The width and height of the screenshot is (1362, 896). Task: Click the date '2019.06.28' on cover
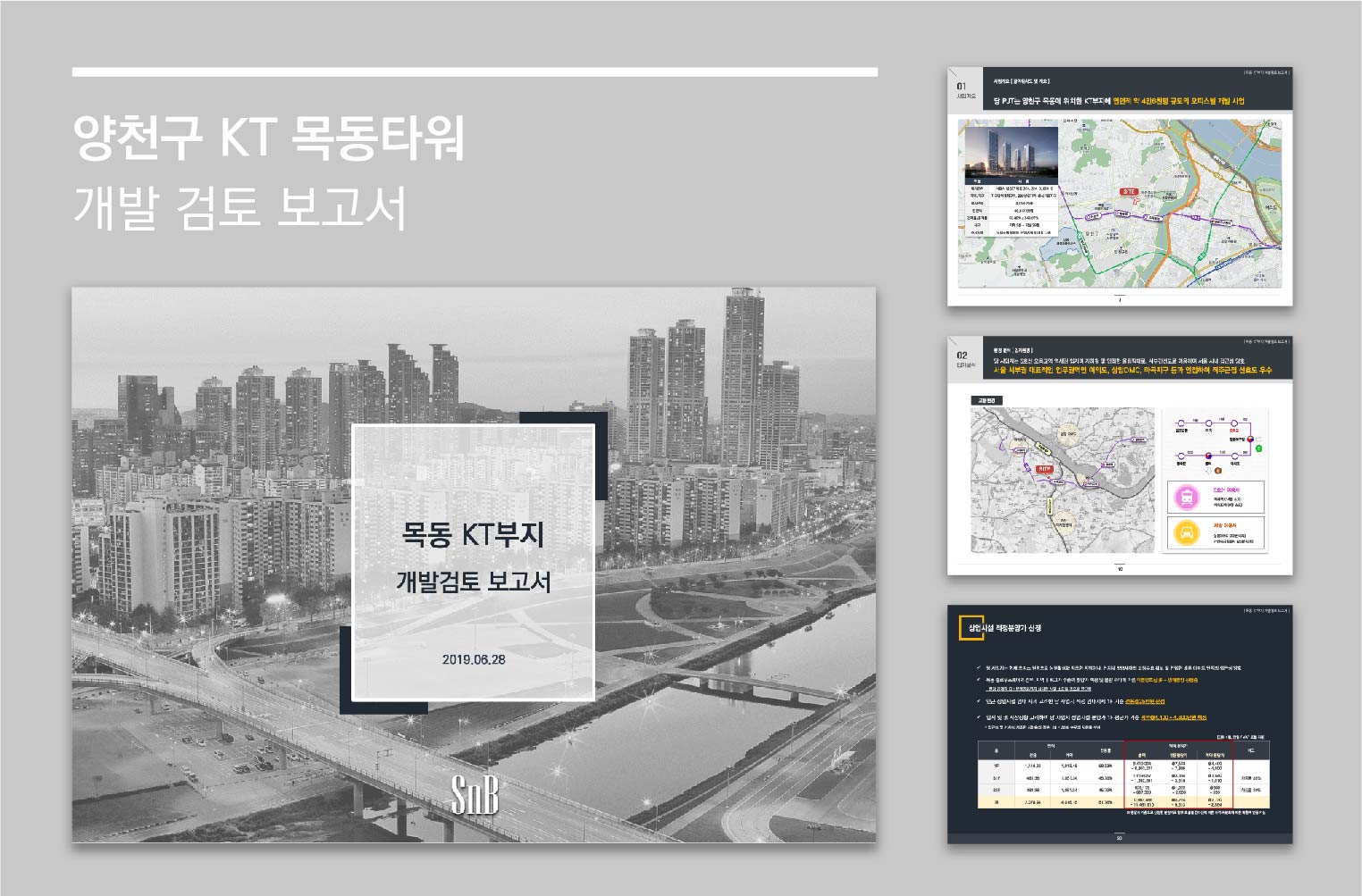473,659
